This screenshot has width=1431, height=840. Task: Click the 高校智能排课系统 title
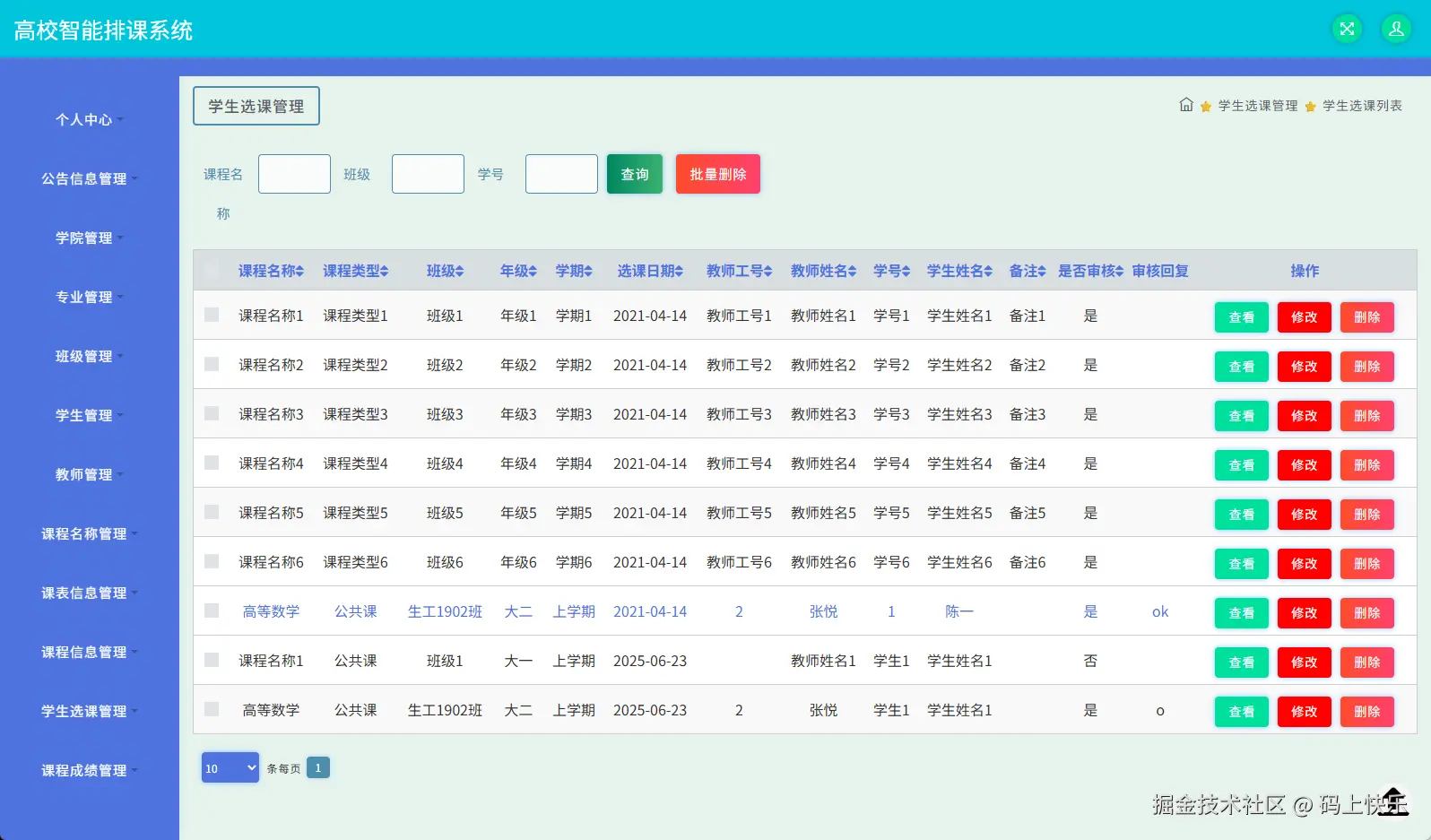coord(103,30)
